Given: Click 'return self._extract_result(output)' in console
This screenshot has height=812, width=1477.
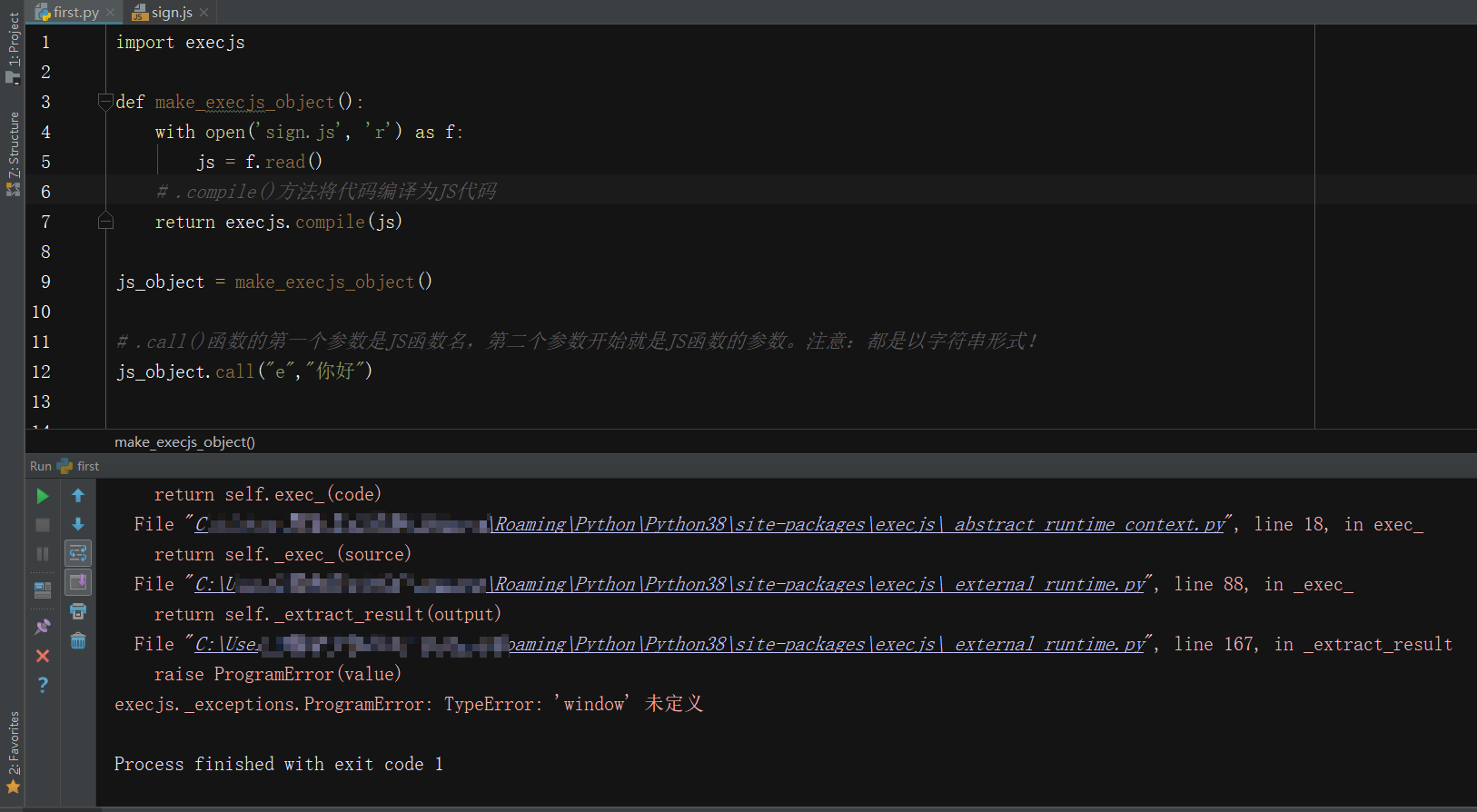Looking at the screenshot, I should click(x=328, y=614).
